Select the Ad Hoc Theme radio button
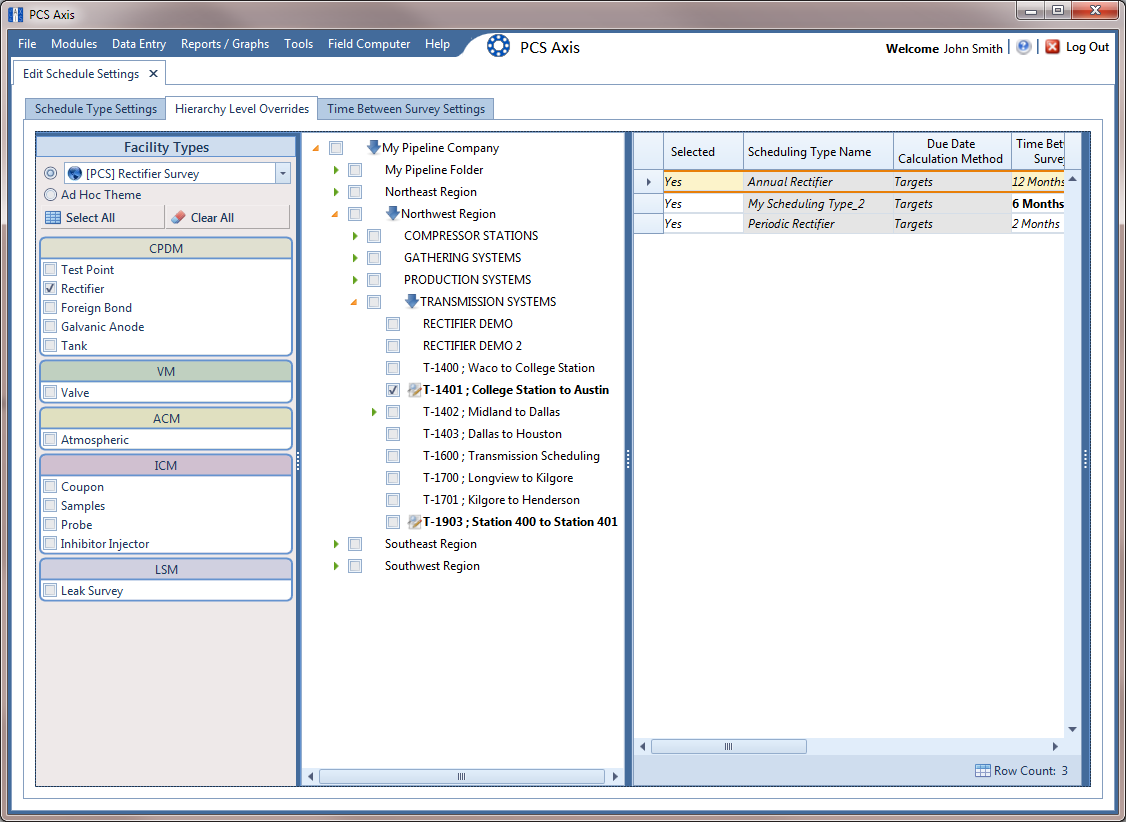This screenshot has width=1126, height=822. (x=50, y=195)
